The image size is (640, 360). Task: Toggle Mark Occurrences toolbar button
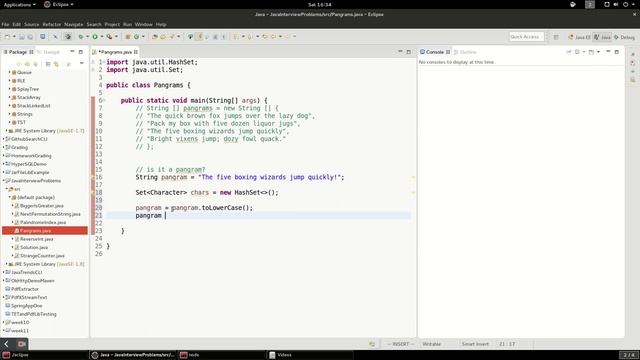(x=199, y=37)
